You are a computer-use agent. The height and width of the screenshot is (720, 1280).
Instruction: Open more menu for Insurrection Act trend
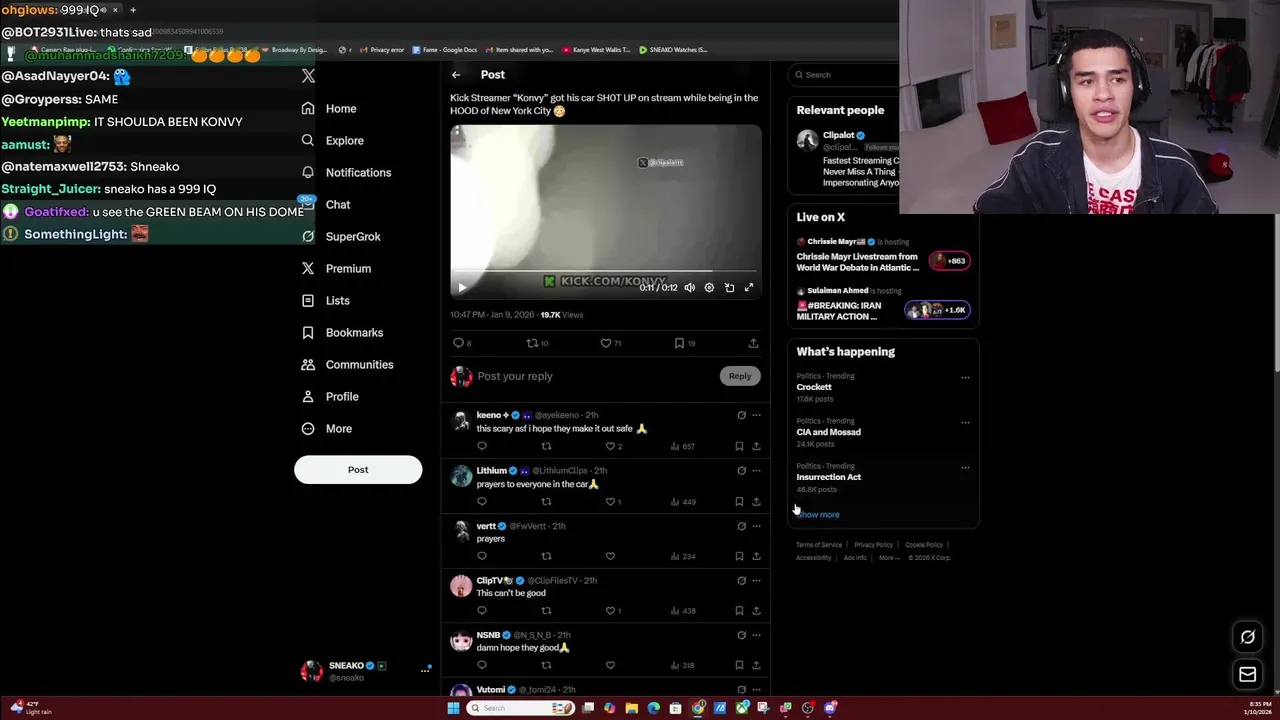(965, 467)
